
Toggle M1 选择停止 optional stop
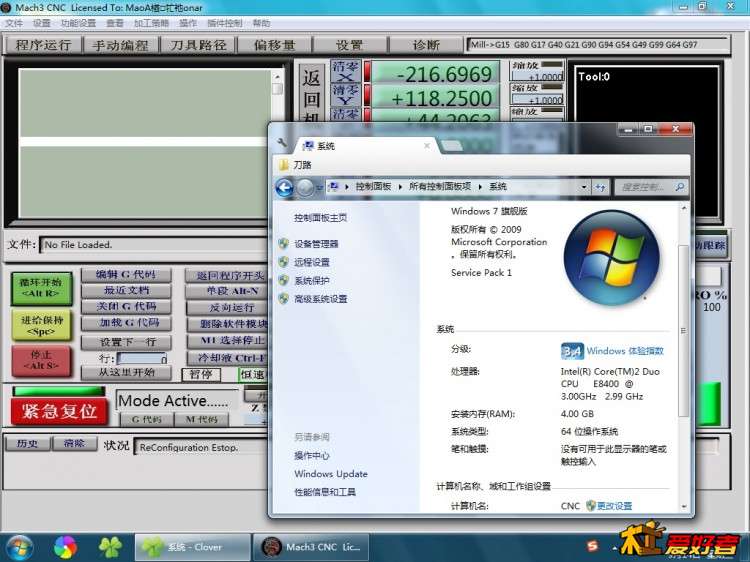[x=228, y=341]
